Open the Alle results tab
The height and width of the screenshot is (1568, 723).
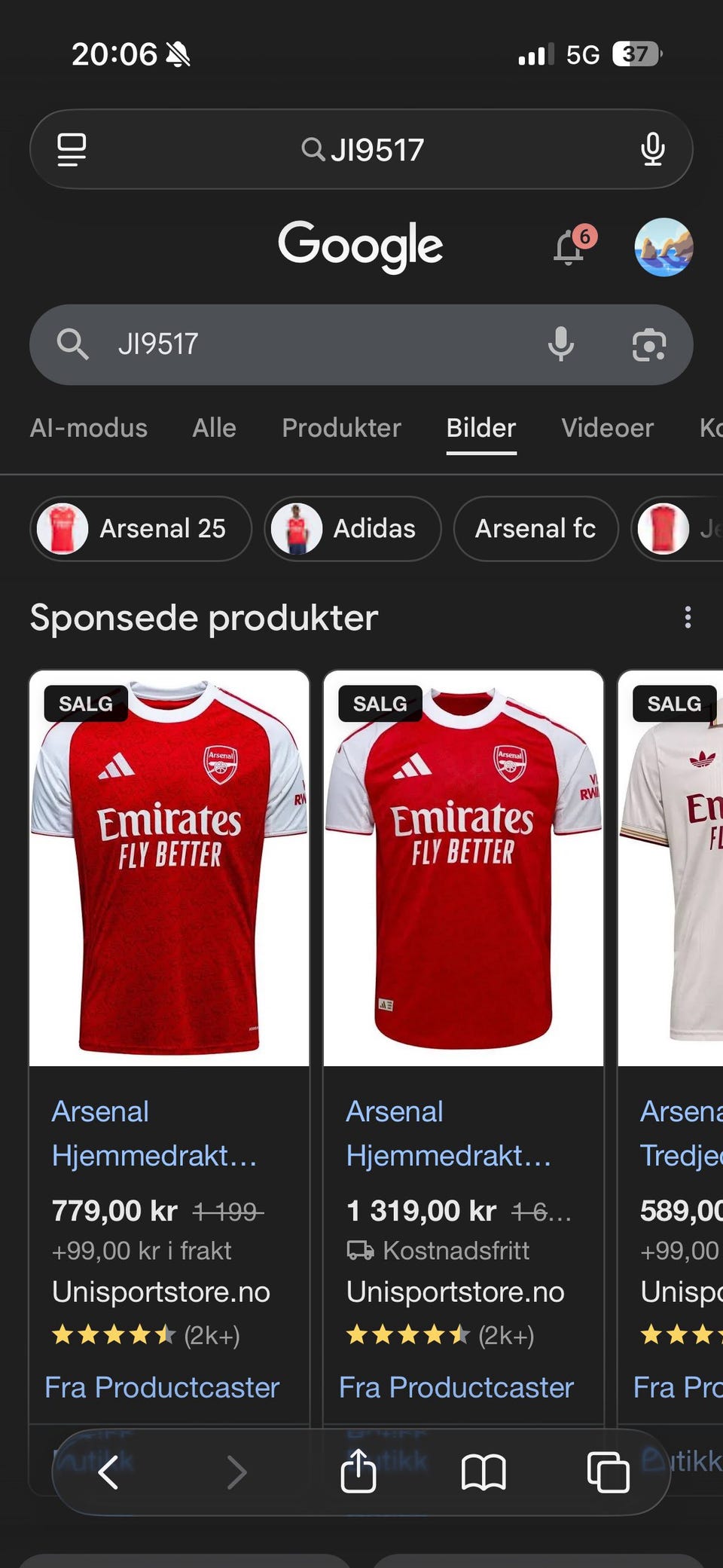click(214, 428)
